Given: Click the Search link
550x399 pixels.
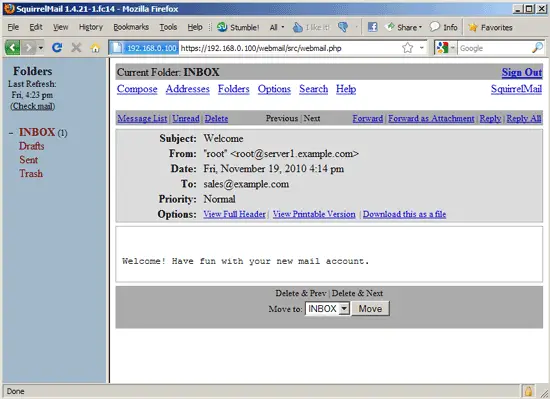Looking at the screenshot, I should 314,89.
